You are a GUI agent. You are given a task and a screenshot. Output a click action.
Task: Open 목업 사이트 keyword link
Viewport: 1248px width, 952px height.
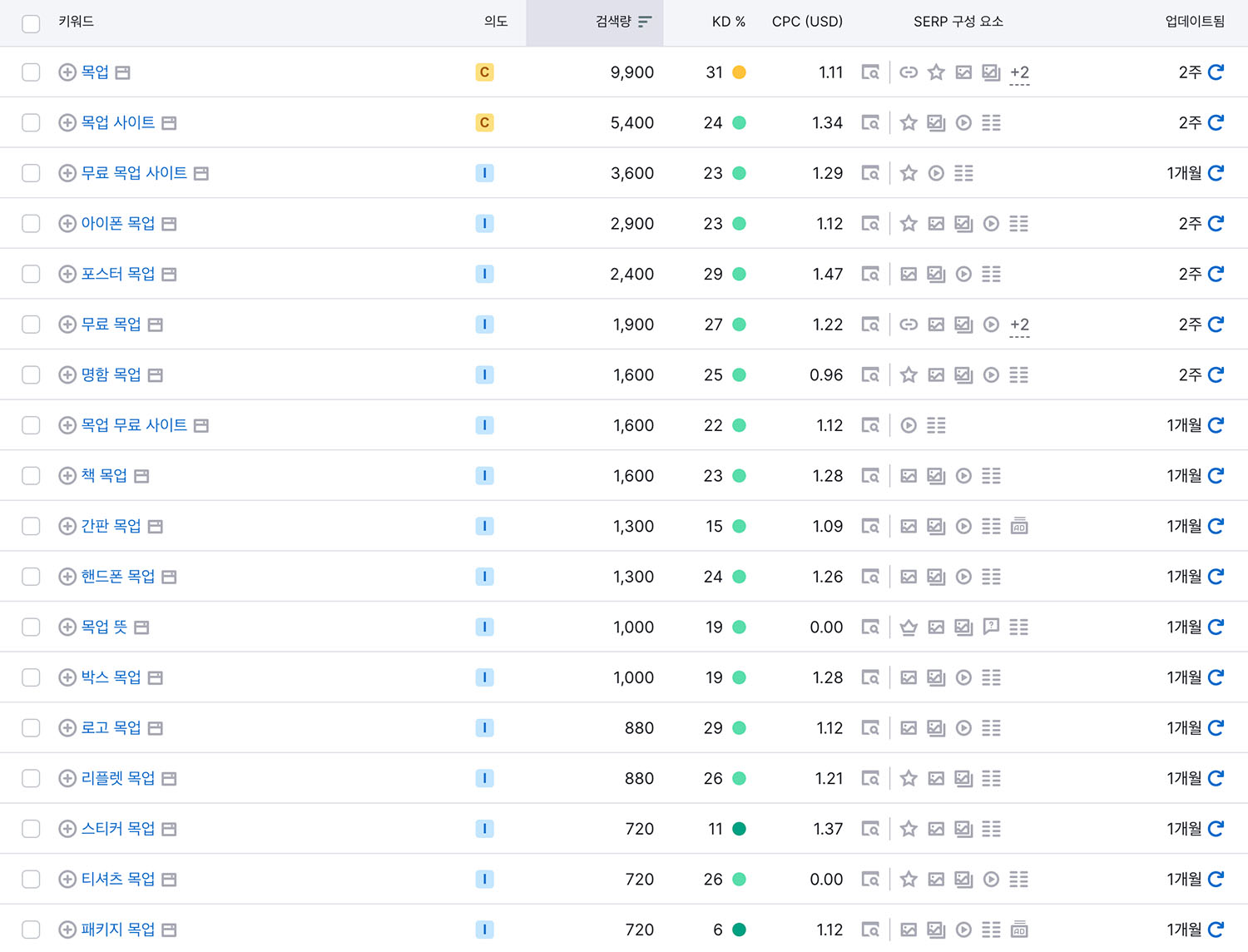(x=118, y=123)
